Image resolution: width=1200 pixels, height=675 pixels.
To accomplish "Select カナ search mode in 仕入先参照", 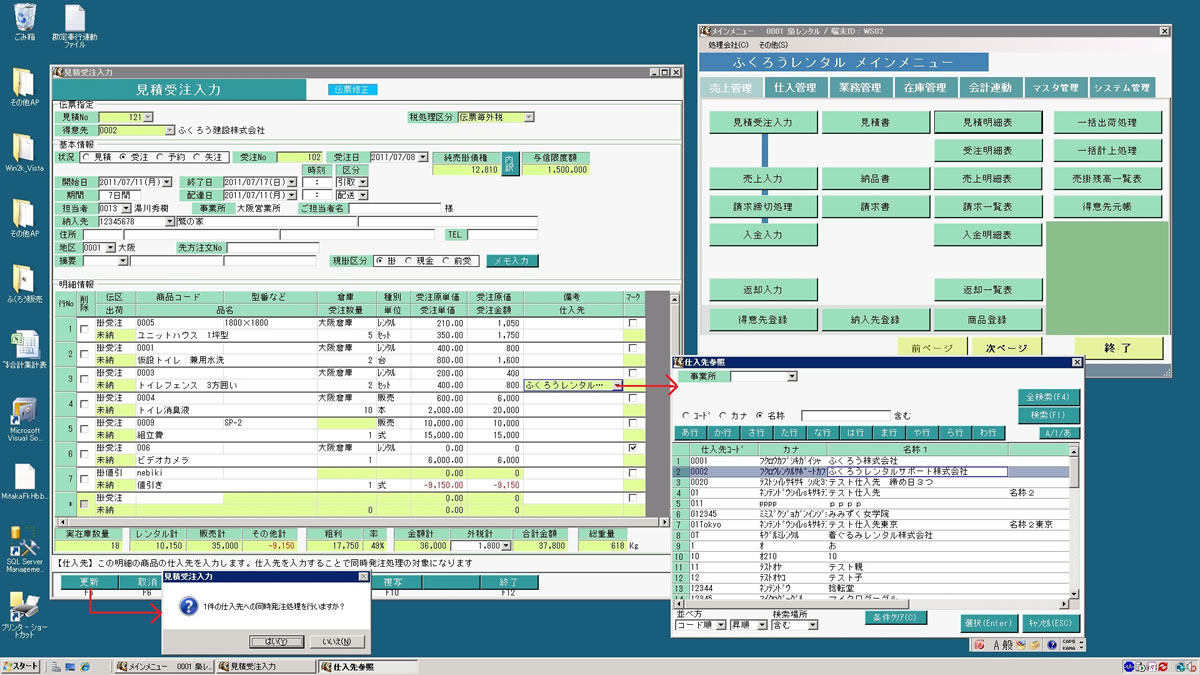I will click(721, 415).
